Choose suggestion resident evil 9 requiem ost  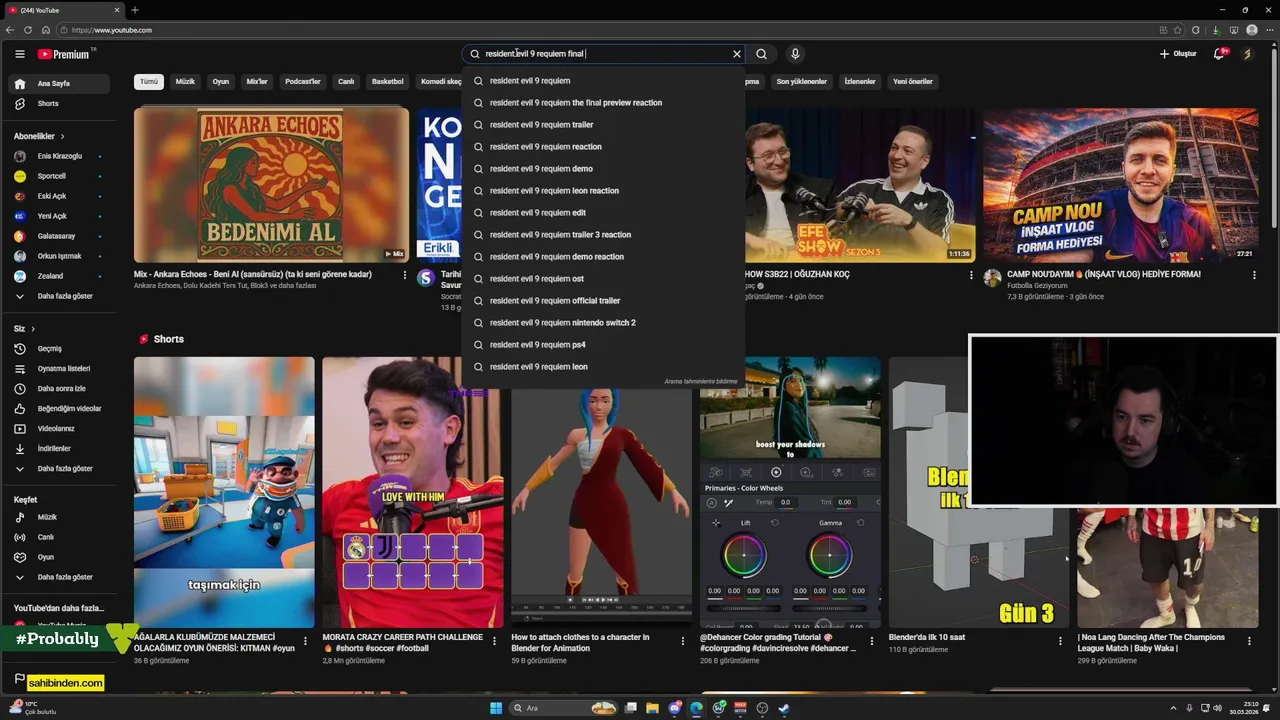604,279
